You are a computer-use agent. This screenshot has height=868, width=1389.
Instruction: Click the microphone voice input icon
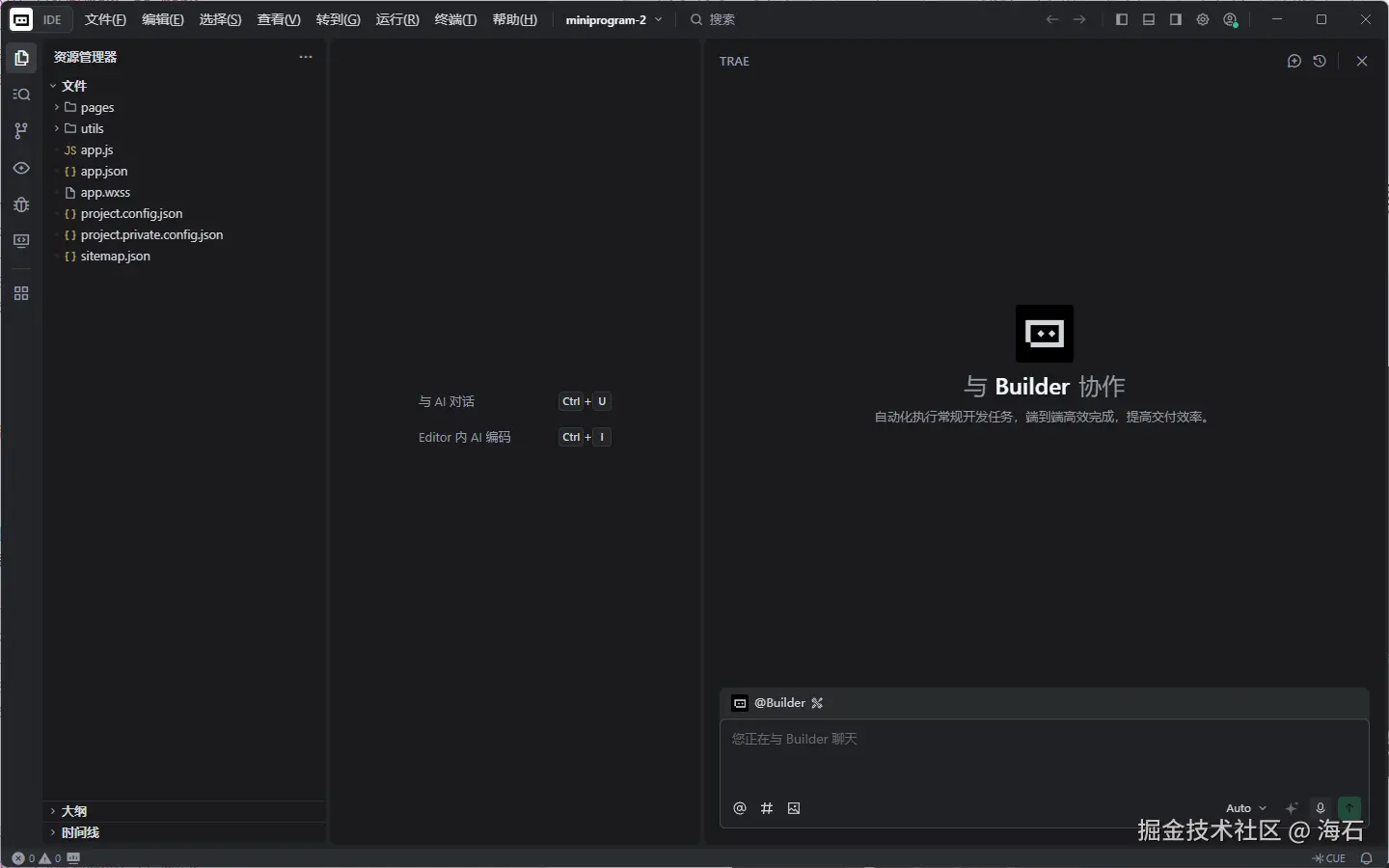click(x=1321, y=808)
